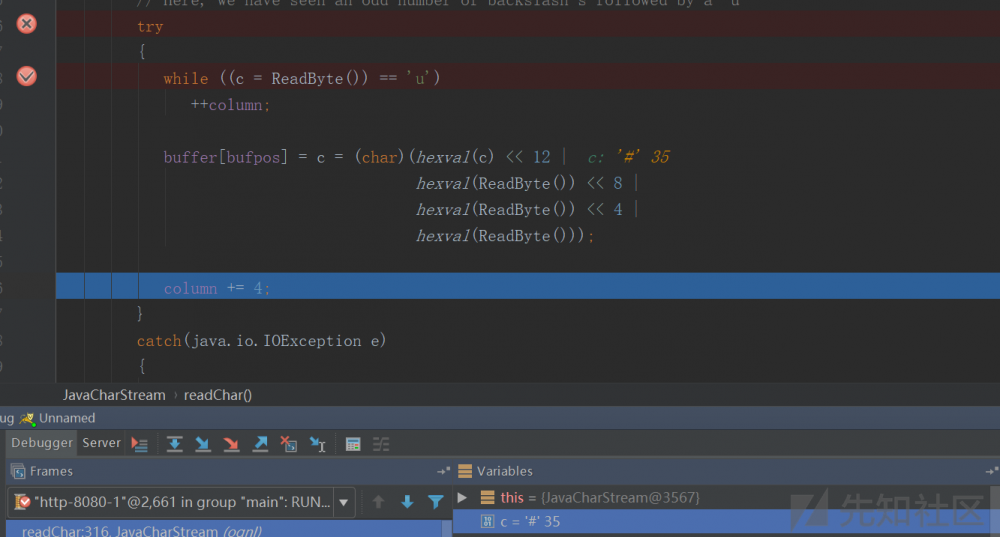Click the 'hexval(ReadByte()) << 4' line

tap(527, 209)
